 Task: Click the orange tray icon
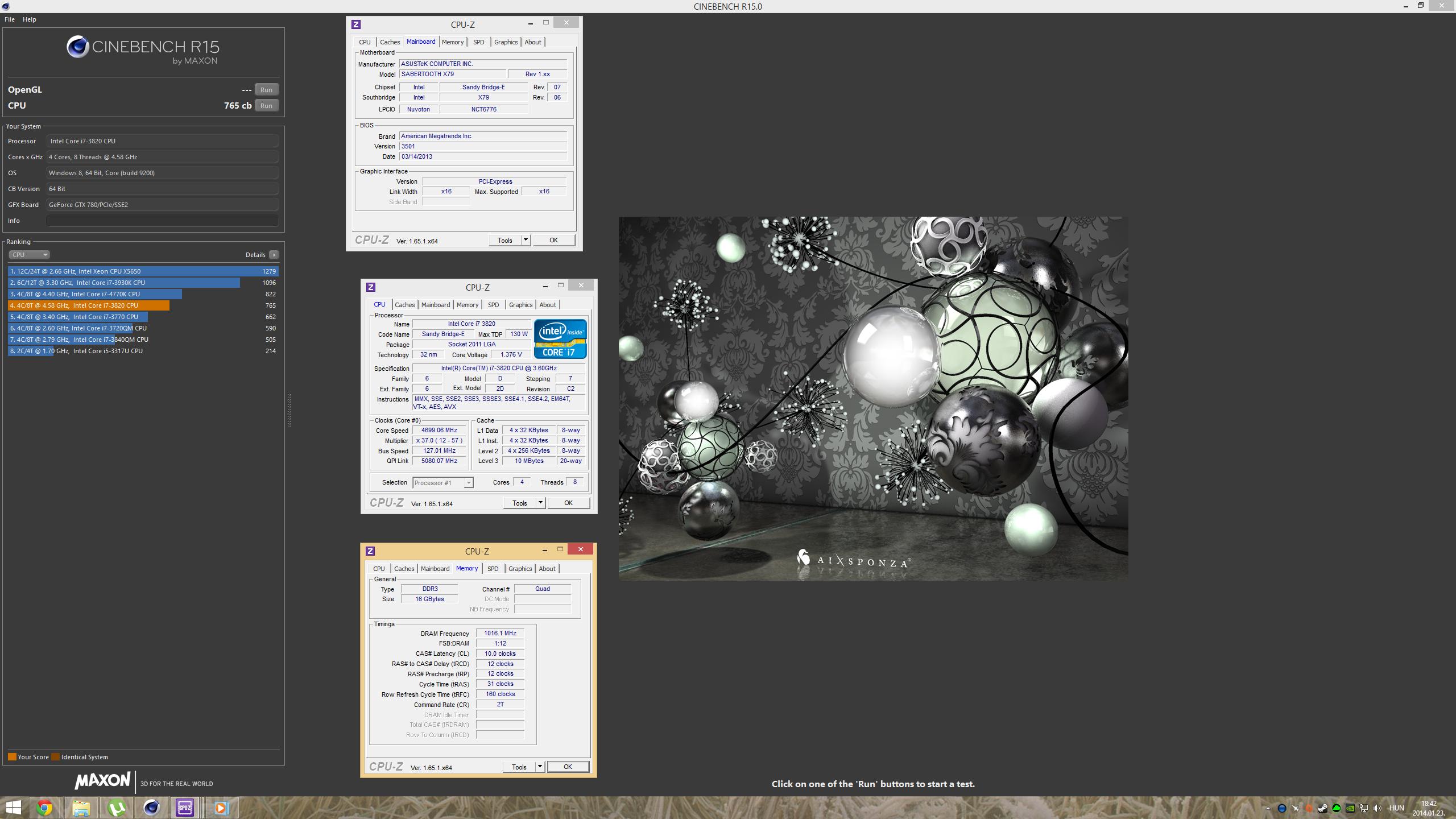pyautogui.click(x=1309, y=808)
